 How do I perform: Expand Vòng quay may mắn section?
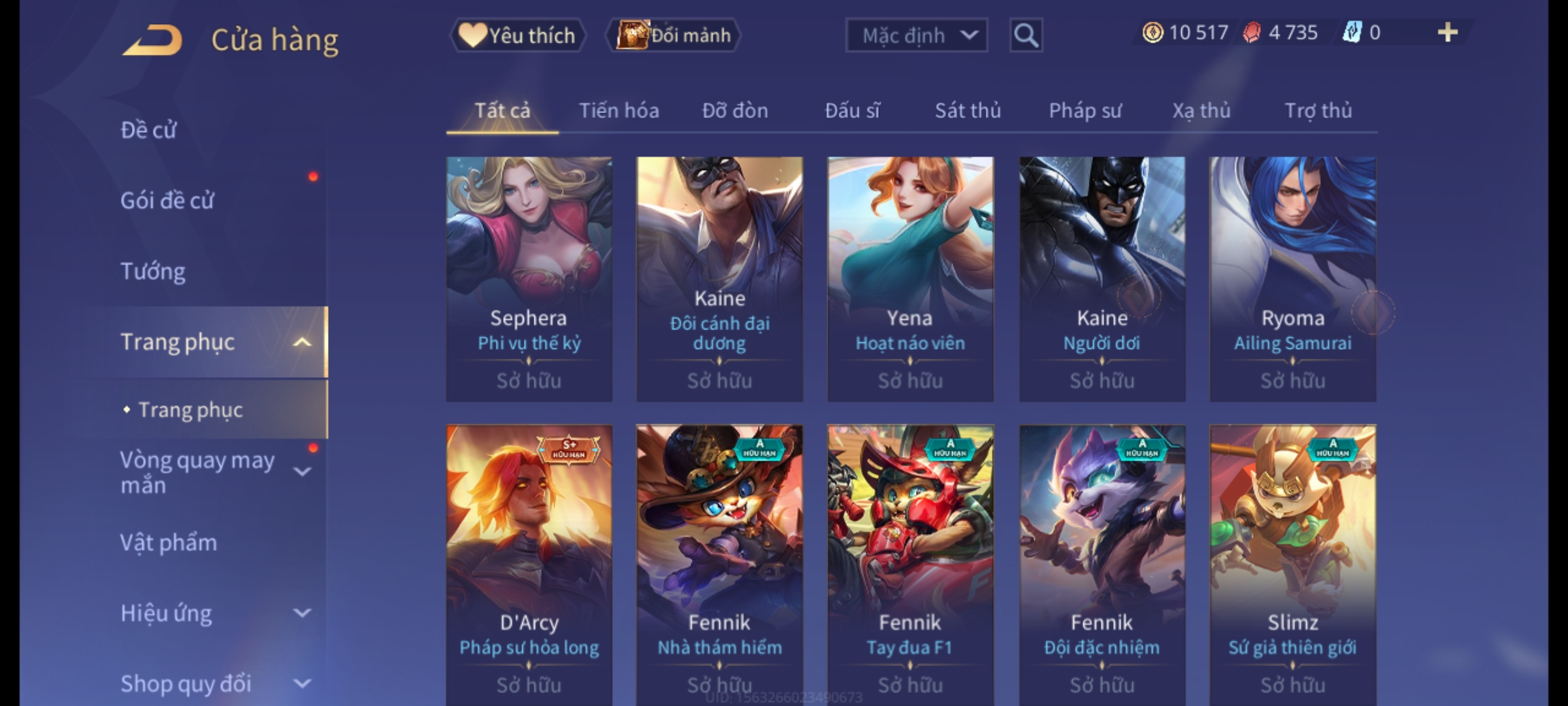click(302, 471)
